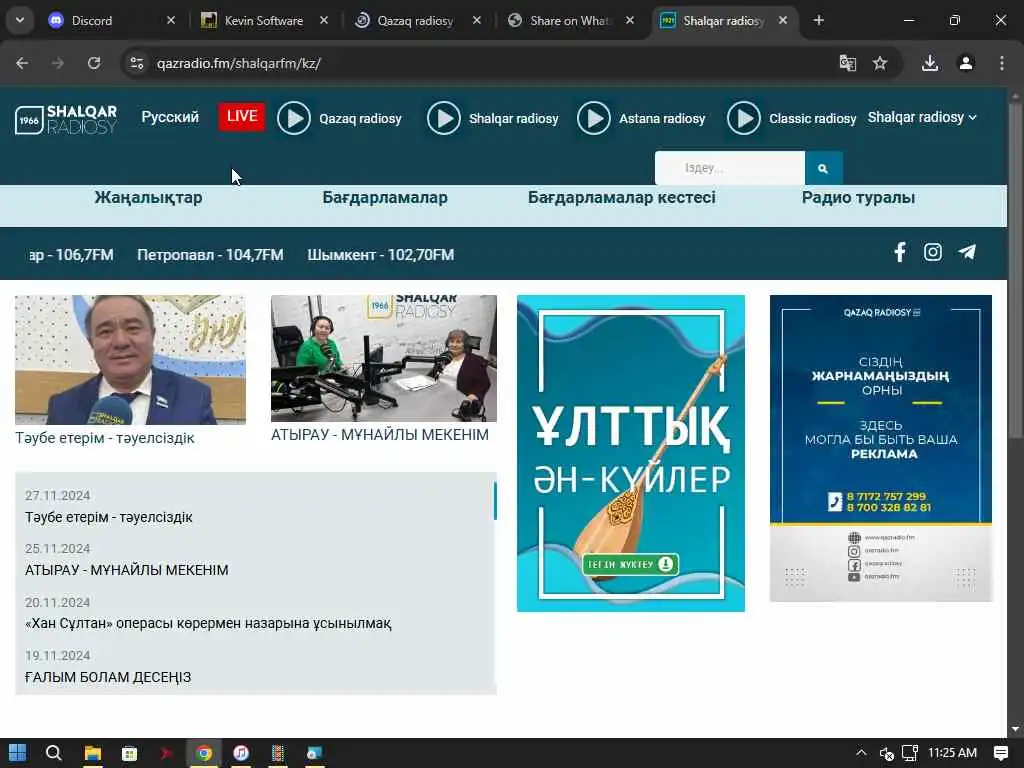Viewport: 1024px width, 768px height.
Task: Switch to the Qazaq radiosy tab
Action: pyautogui.click(x=415, y=21)
